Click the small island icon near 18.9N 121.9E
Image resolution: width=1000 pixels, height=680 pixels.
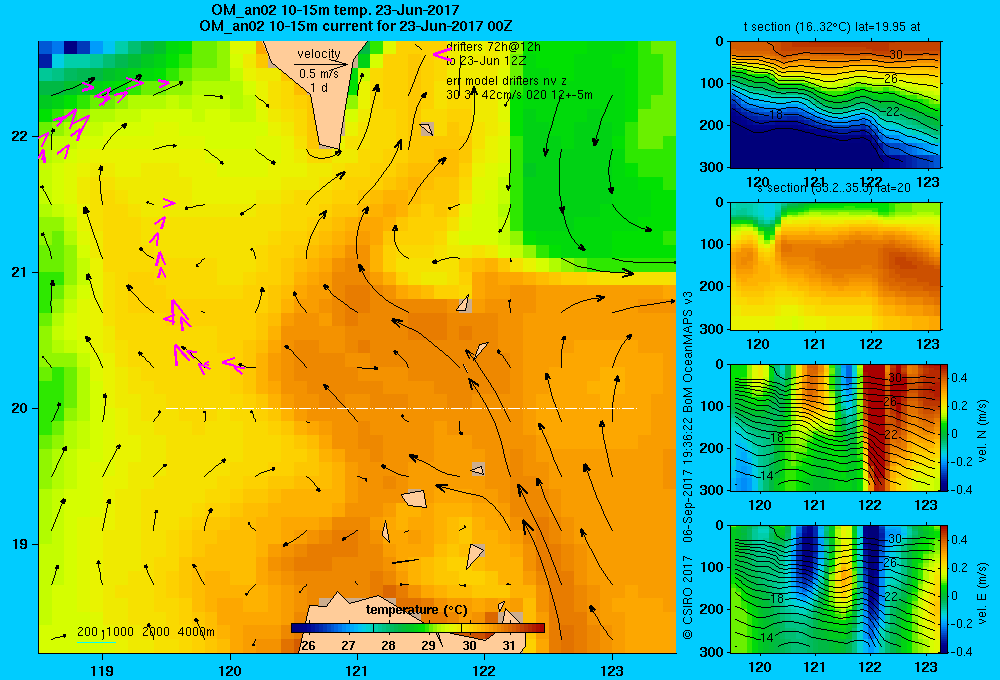[474, 556]
